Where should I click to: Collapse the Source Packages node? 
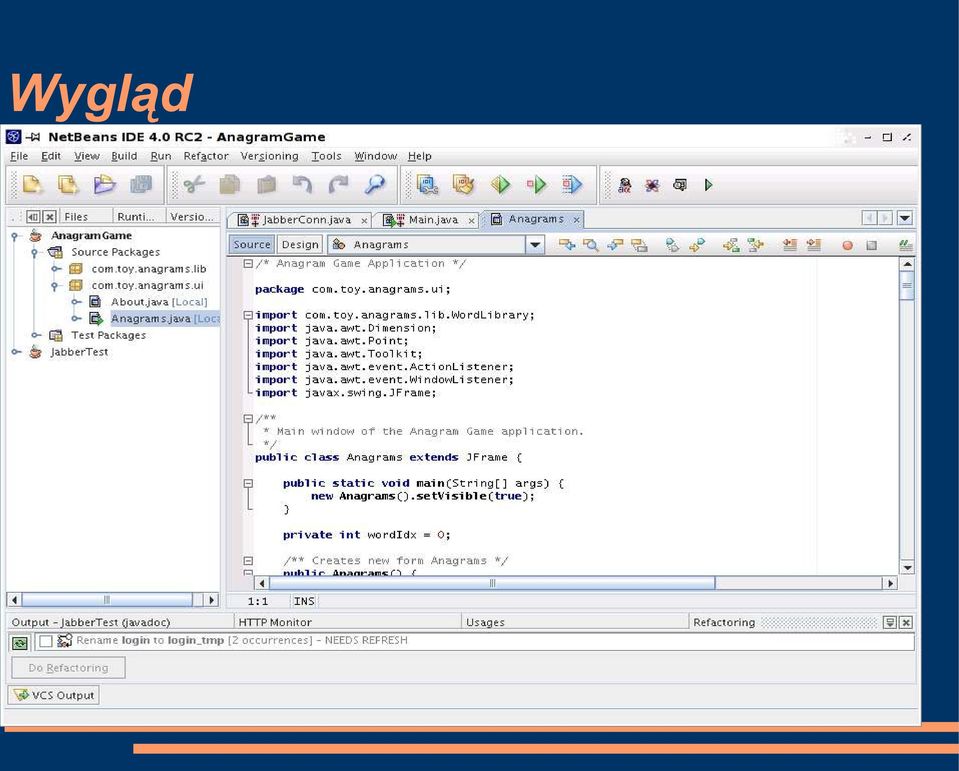pos(35,253)
